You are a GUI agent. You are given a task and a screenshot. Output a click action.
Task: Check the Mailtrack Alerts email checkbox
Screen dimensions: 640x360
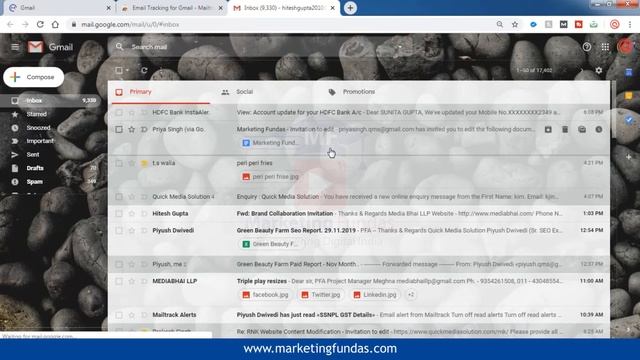[119, 315]
